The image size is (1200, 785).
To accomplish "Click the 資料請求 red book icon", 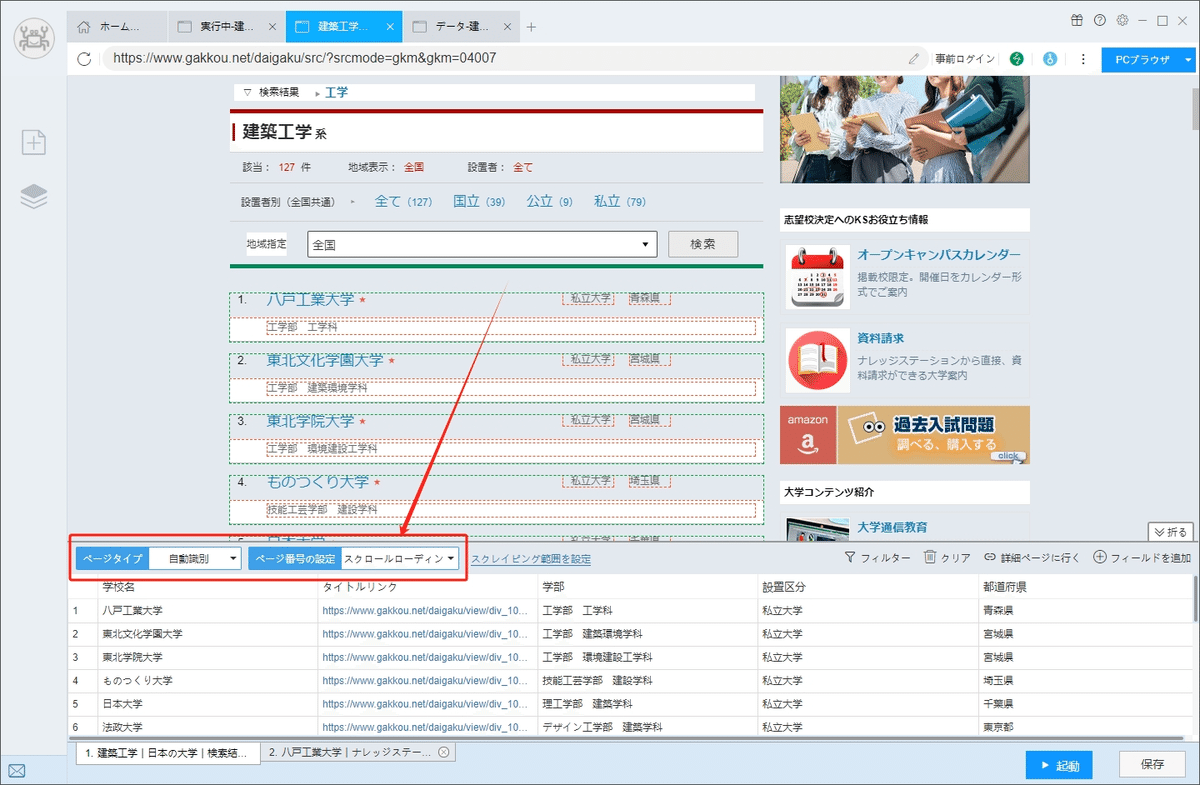I will pyautogui.click(x=817, y=361).
